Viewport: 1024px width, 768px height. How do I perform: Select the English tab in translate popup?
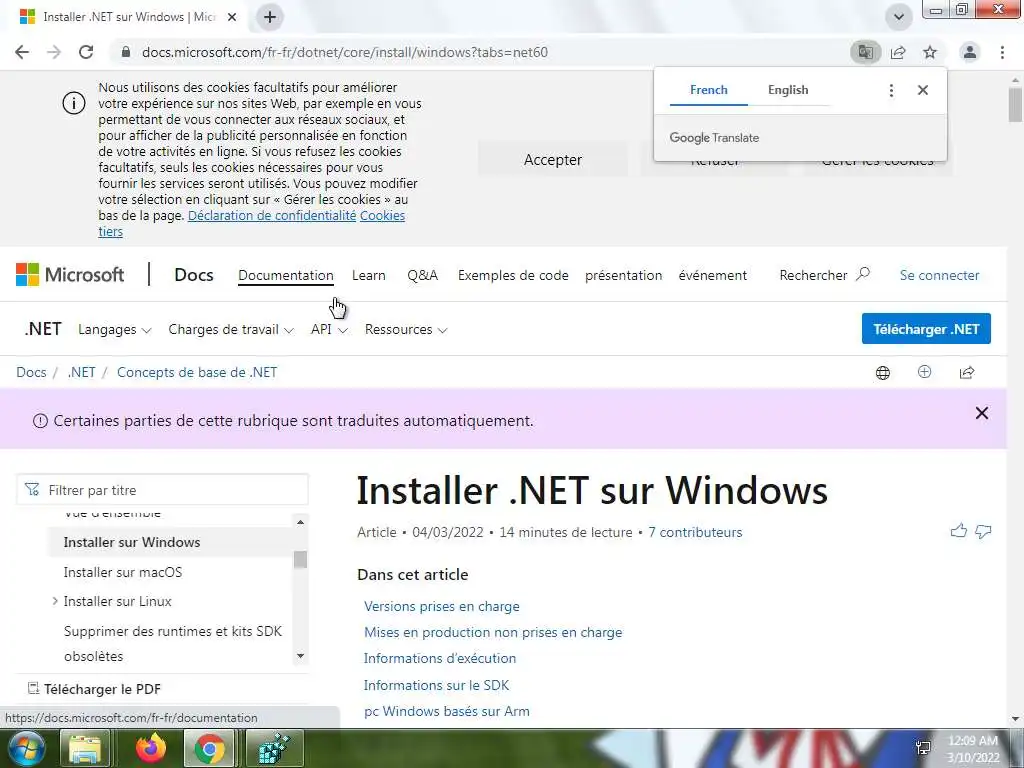788,90
